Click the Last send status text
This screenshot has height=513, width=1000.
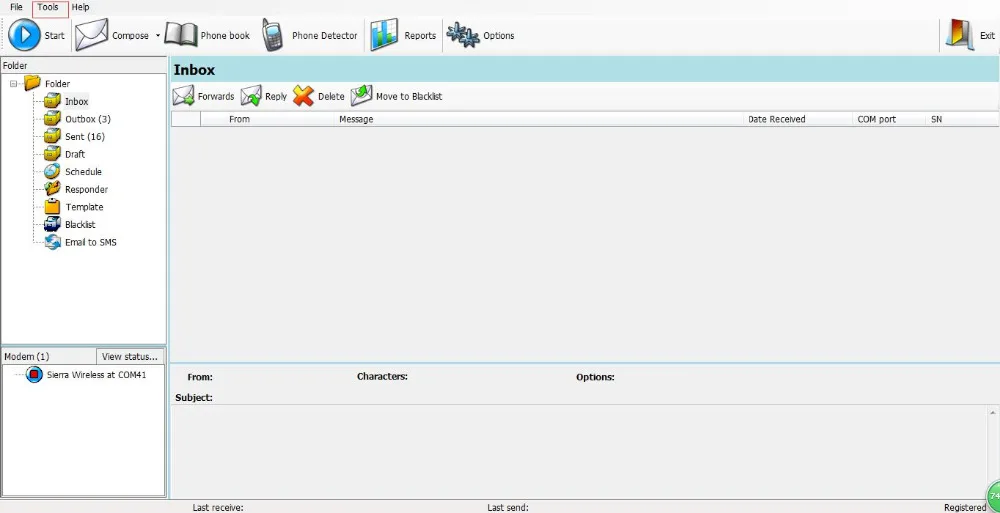click(508, 507)
